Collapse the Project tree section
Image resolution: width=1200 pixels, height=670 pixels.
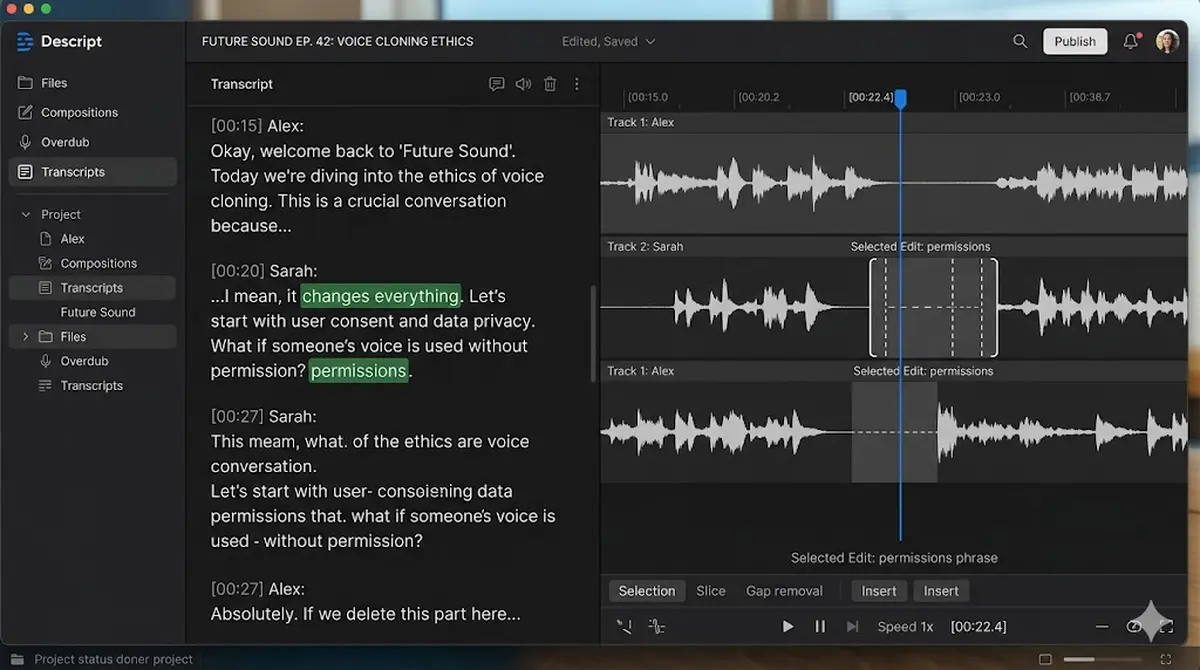point(26,214)
